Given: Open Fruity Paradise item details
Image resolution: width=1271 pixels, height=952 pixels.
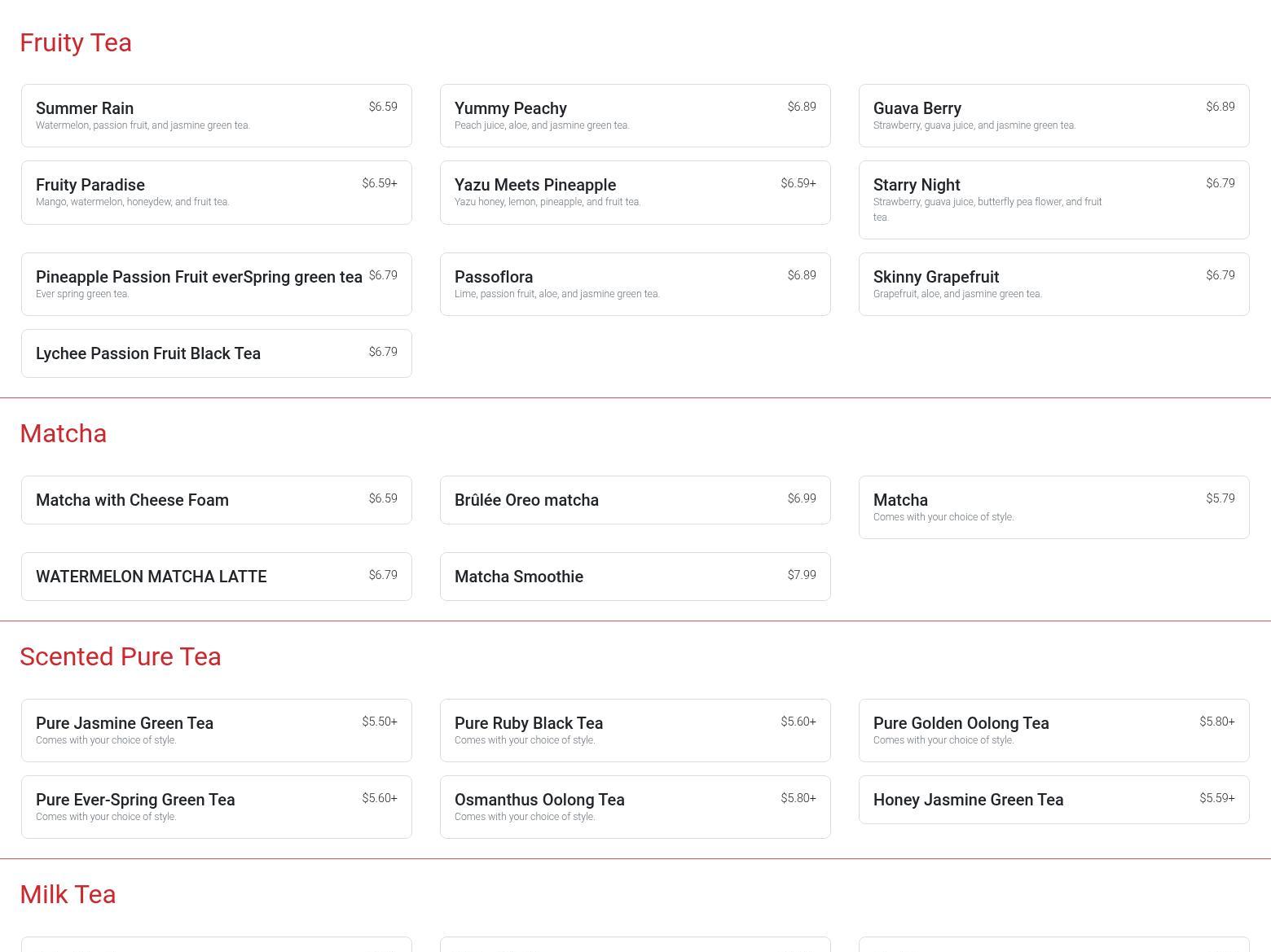Looking at the screenshot, I should click(217, 192).
